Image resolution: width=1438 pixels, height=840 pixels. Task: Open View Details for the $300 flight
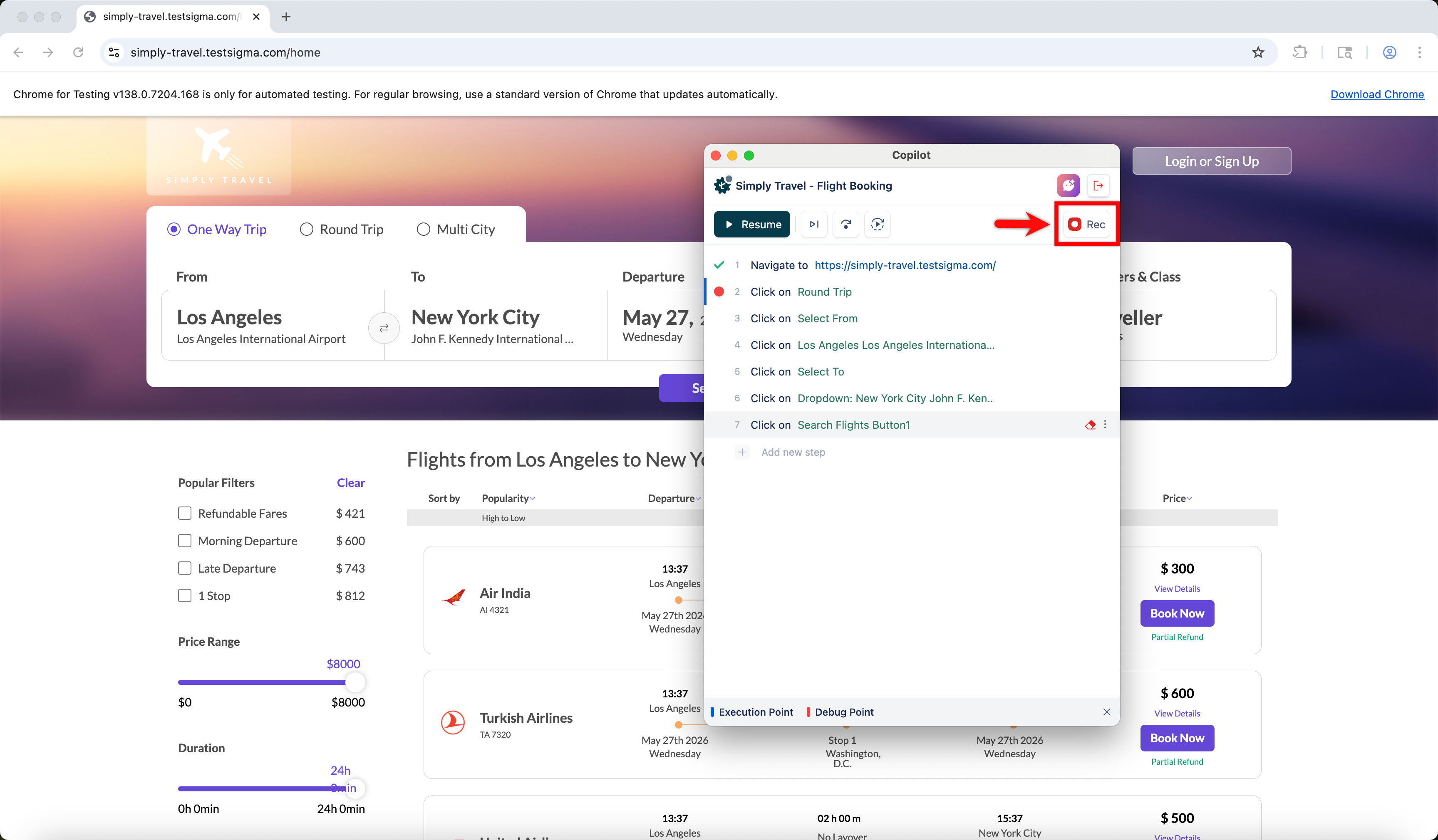coord(1177,588)
